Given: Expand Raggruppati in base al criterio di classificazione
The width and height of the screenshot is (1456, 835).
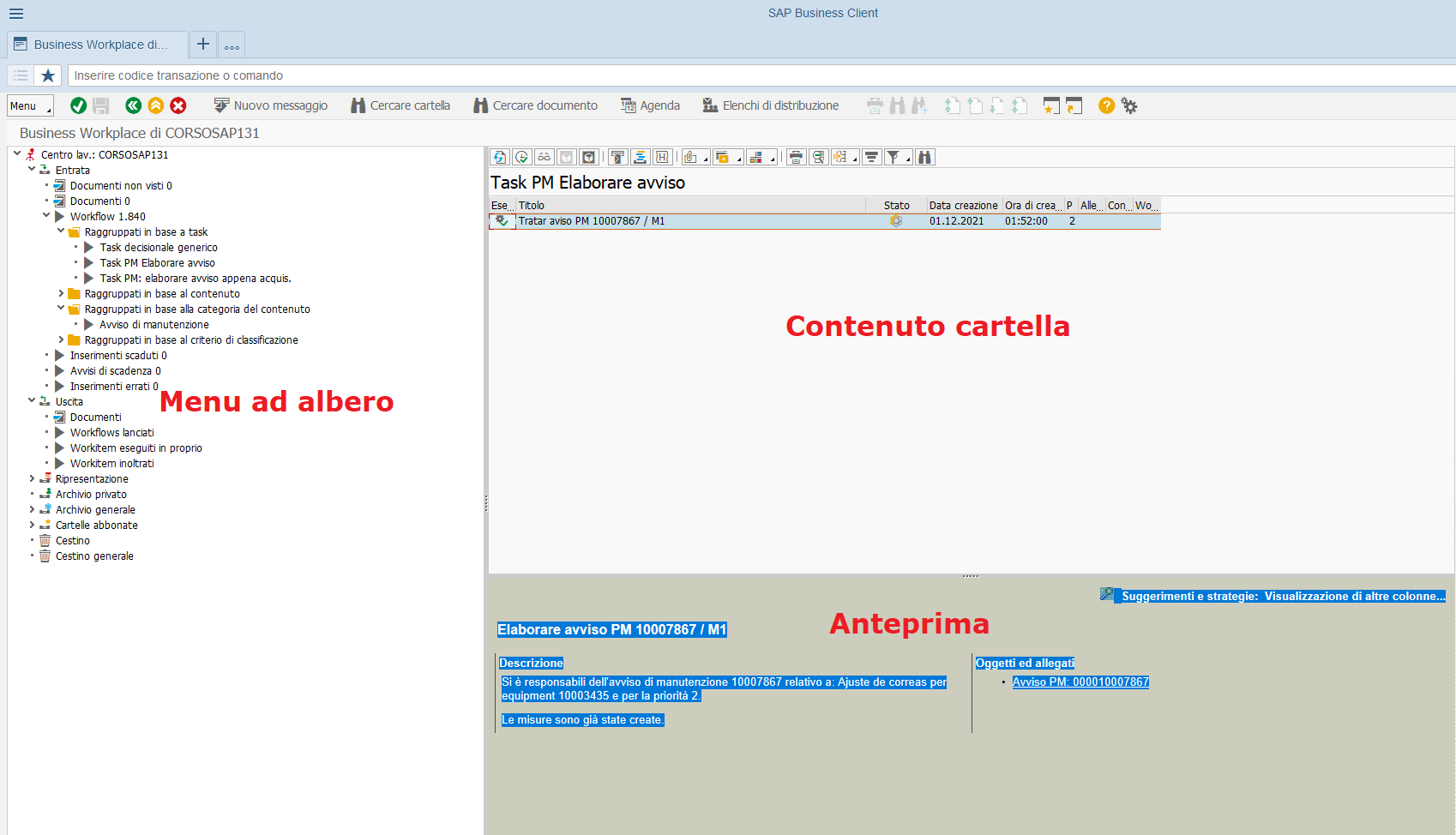Looking at the screenshot, I should tap(61, 339).
